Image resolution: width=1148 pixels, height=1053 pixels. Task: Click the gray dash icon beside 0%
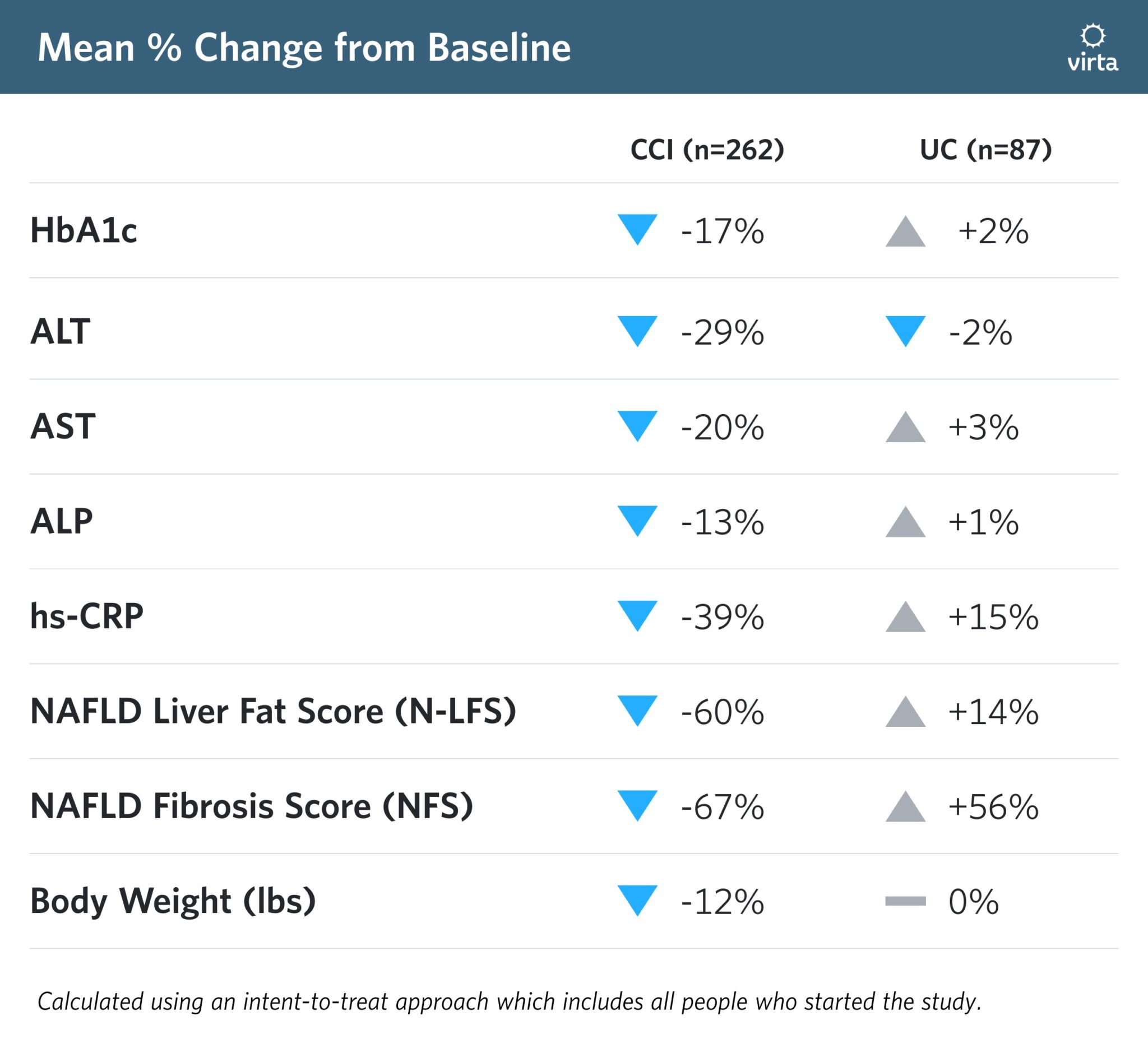pos(905,901)
